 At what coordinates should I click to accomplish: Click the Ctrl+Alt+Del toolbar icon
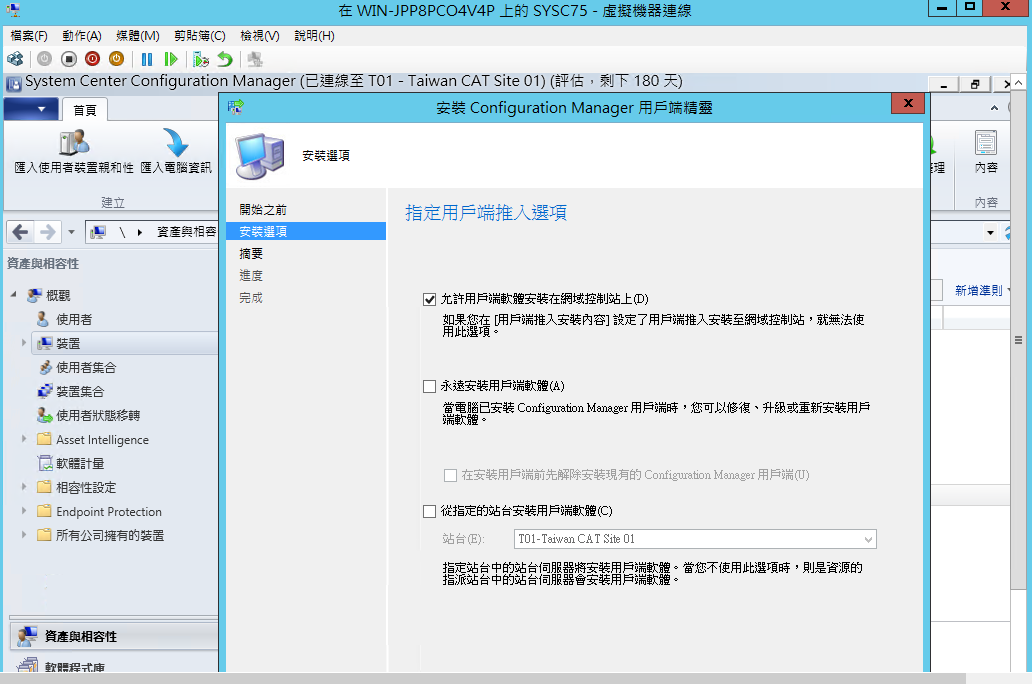(x=14, y=59)
